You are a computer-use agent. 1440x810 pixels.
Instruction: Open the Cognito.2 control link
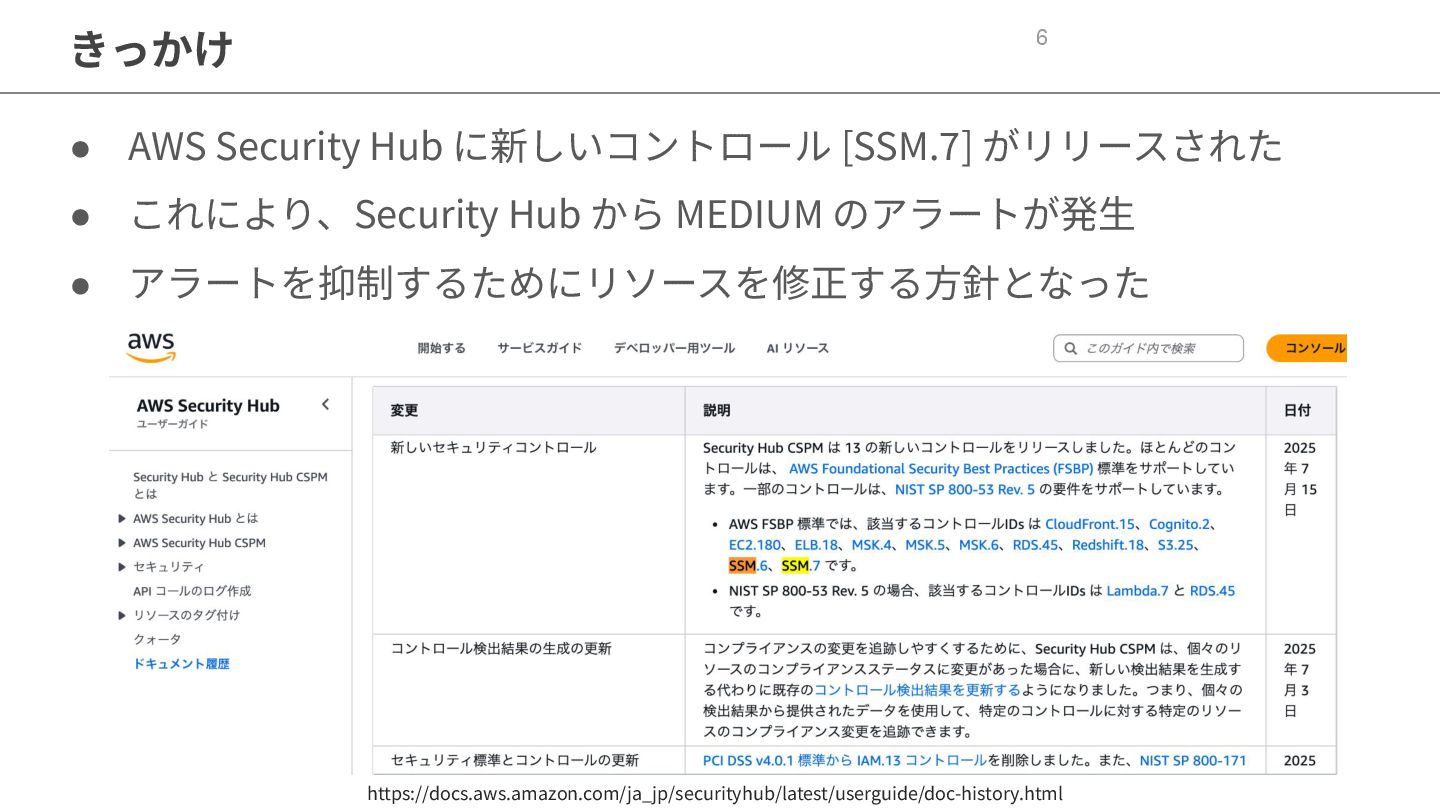click(1180, 524)
